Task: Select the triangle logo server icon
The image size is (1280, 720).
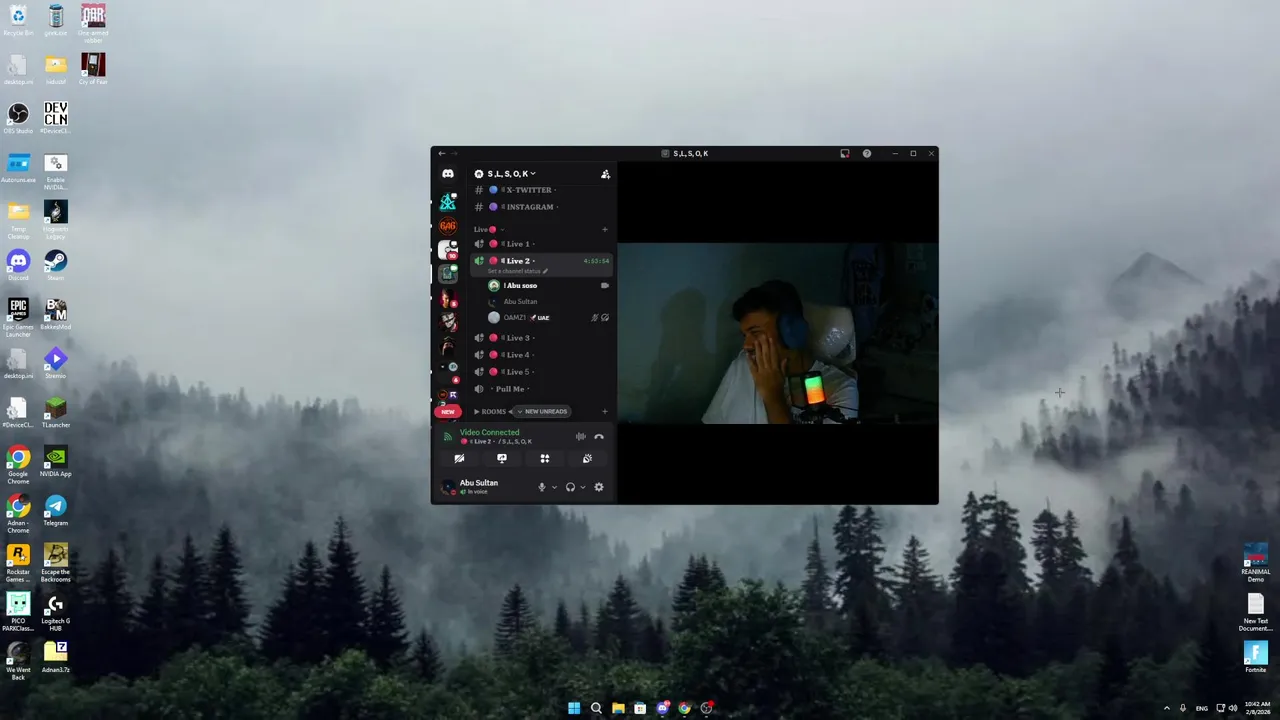Action: click(448, 202)
